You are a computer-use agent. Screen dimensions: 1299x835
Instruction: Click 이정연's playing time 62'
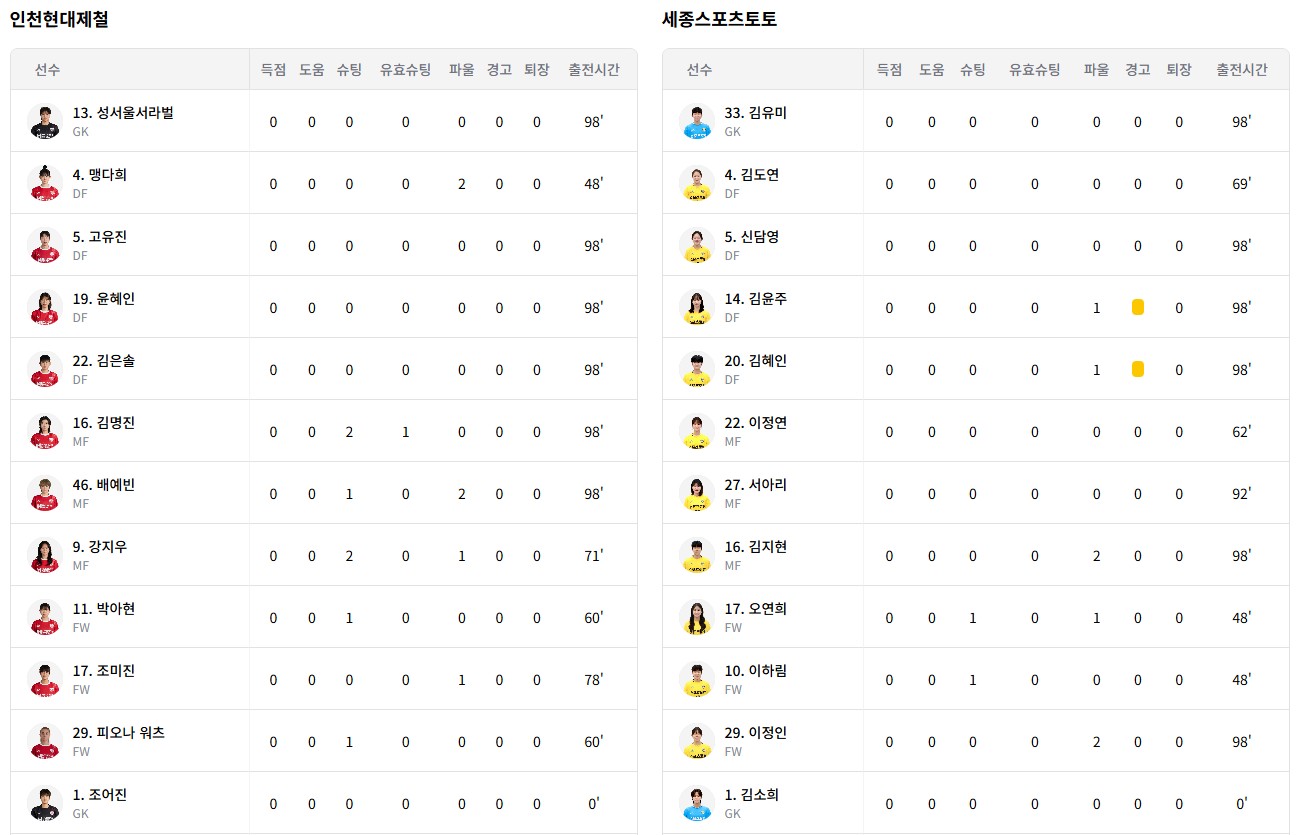click(x=1242, y=432)
